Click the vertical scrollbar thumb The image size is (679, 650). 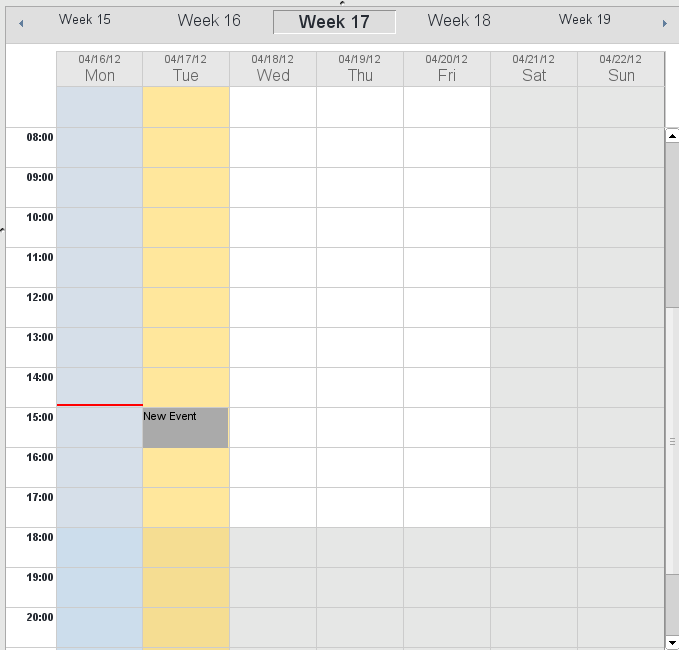click(672, 440)
